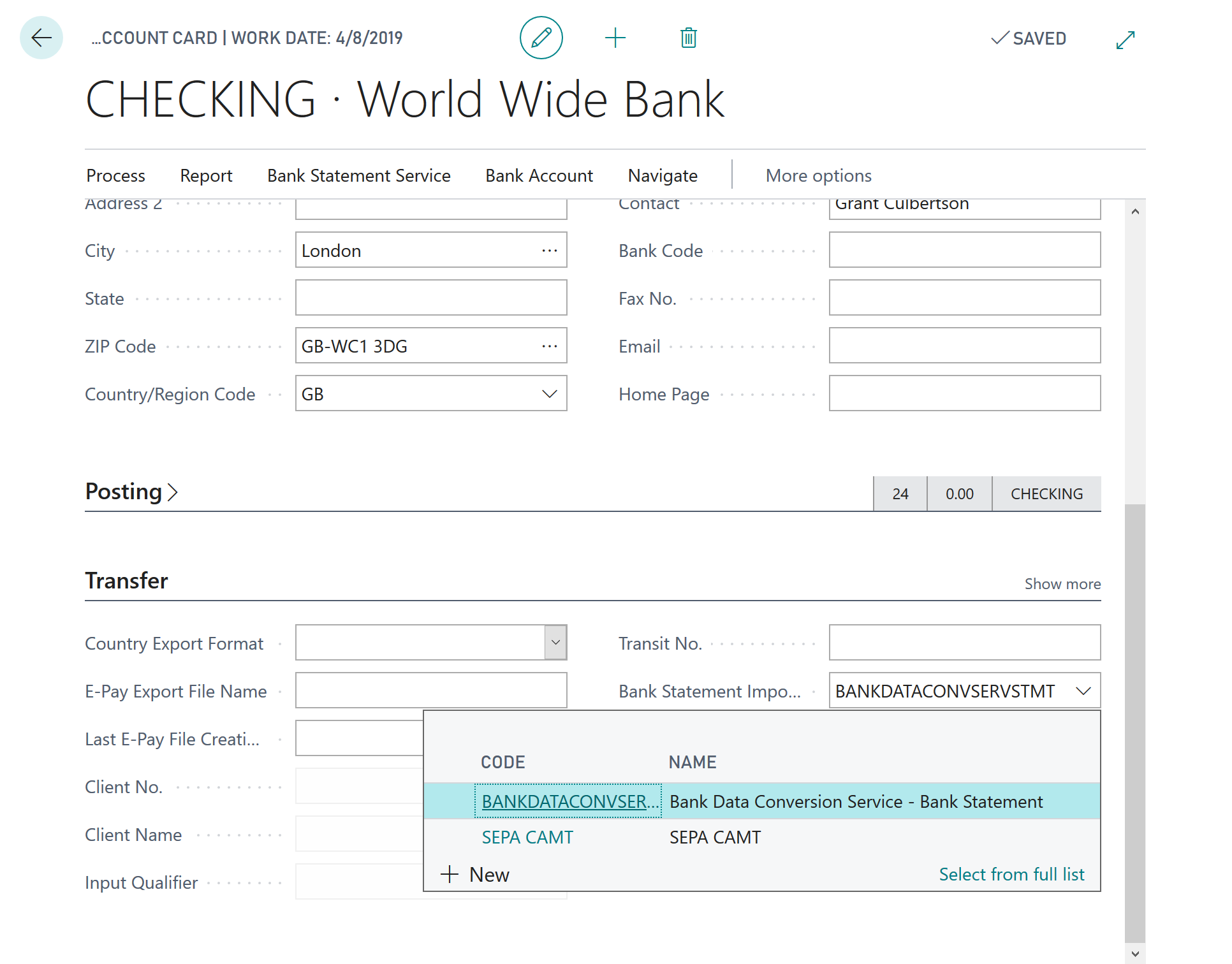
Task: Click the More options menu item
Action: (x=819, y=176)
